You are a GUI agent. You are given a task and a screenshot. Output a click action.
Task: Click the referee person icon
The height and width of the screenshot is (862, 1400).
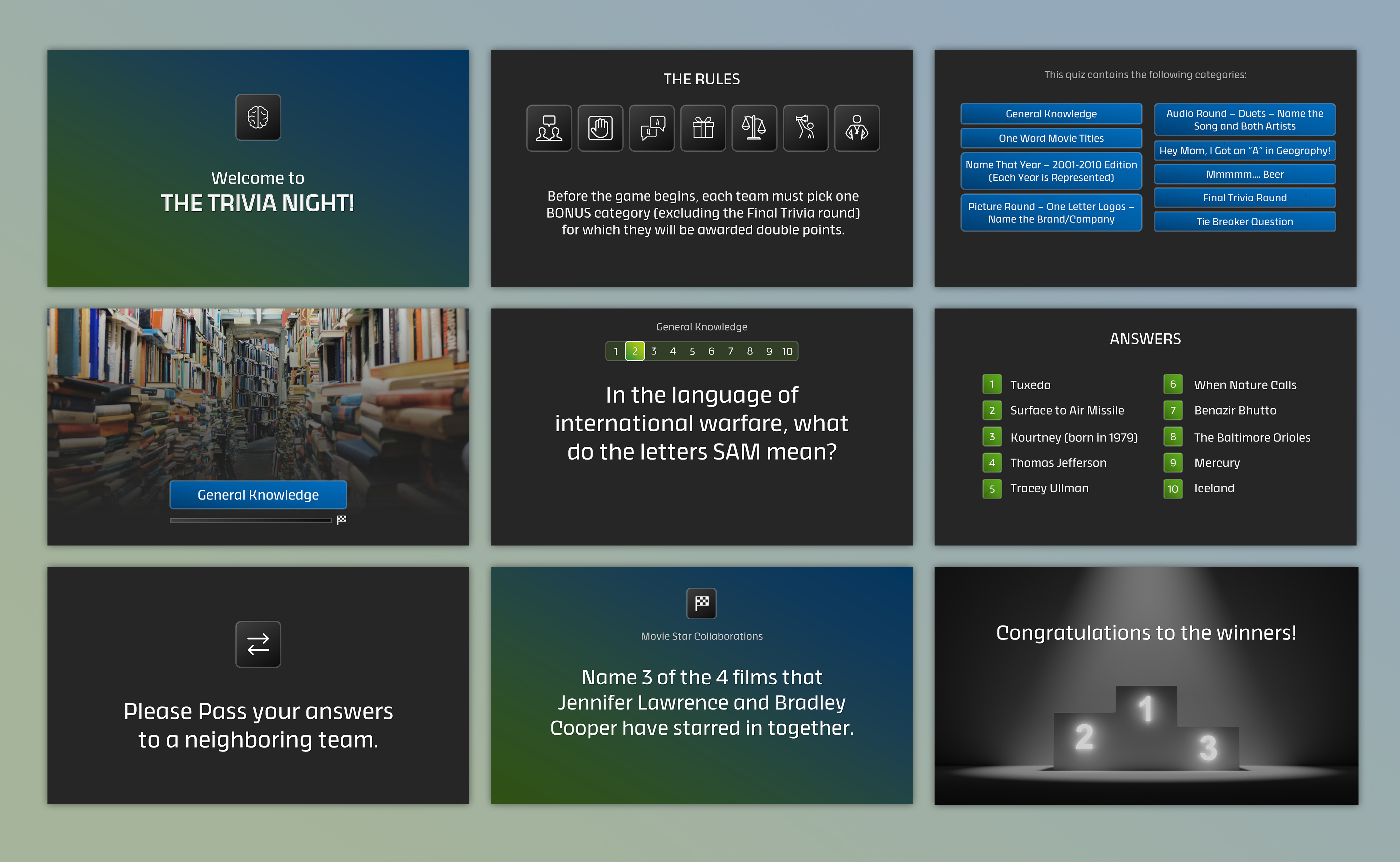point(857,128)
